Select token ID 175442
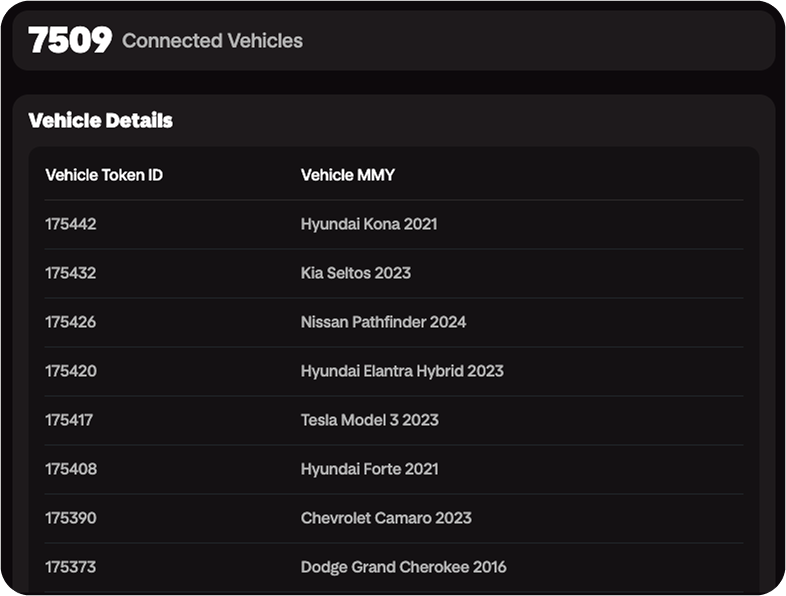 pyautogui.click(x=71, y=224)
